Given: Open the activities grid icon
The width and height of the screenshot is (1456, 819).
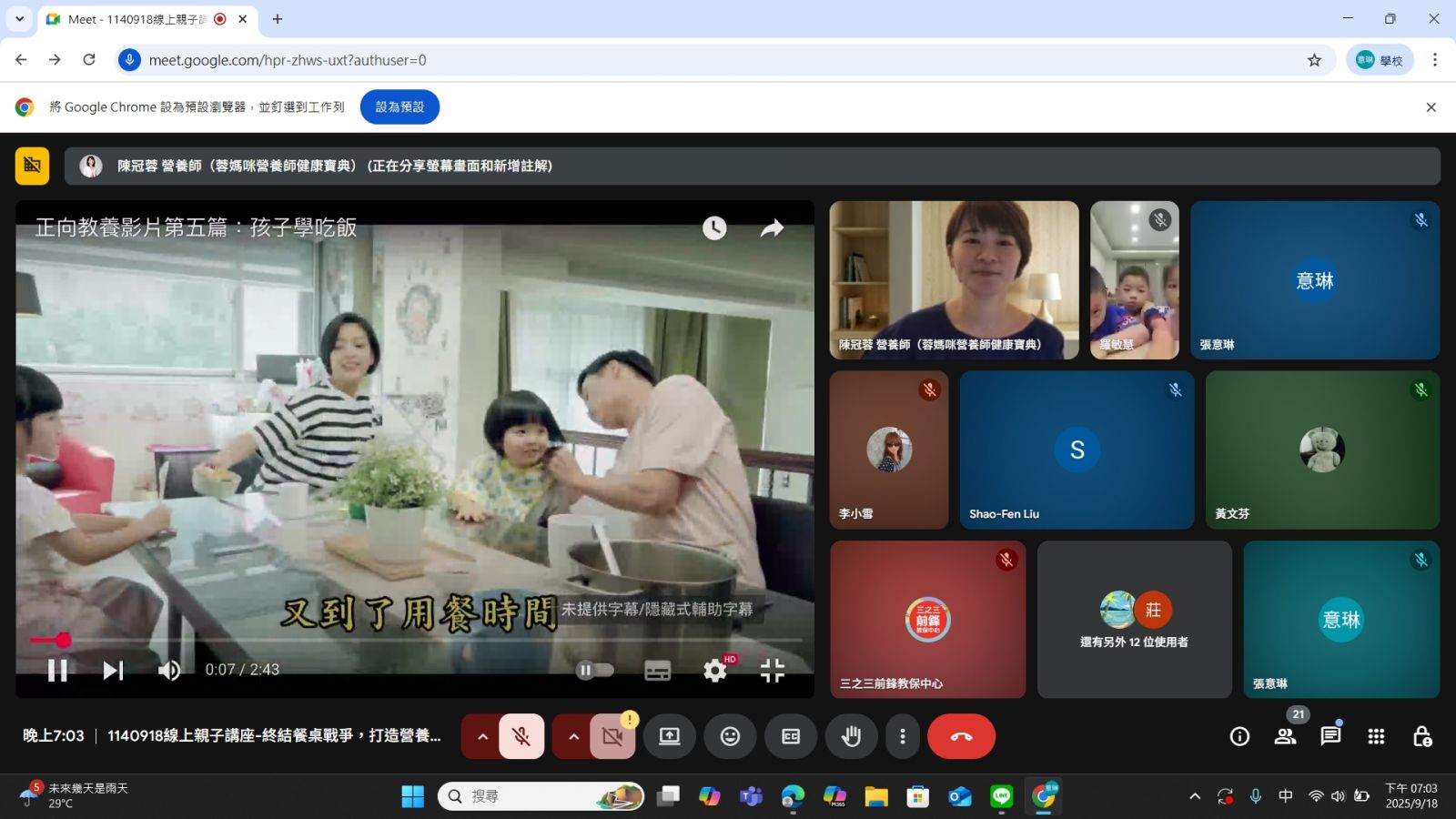Looking at the screenshot, I should 1376,736.
